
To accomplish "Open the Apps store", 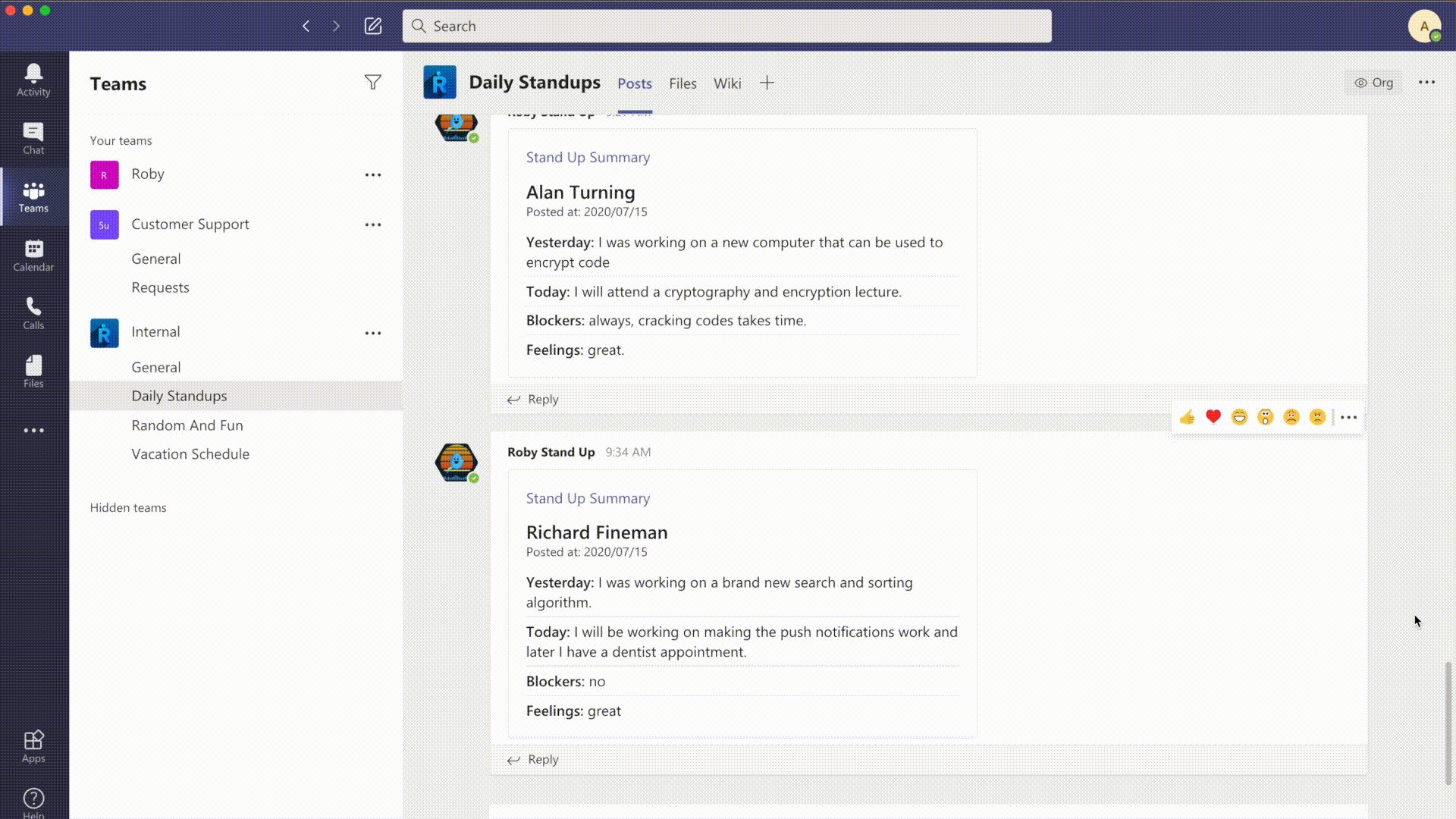I will click(x=33, y=747).
